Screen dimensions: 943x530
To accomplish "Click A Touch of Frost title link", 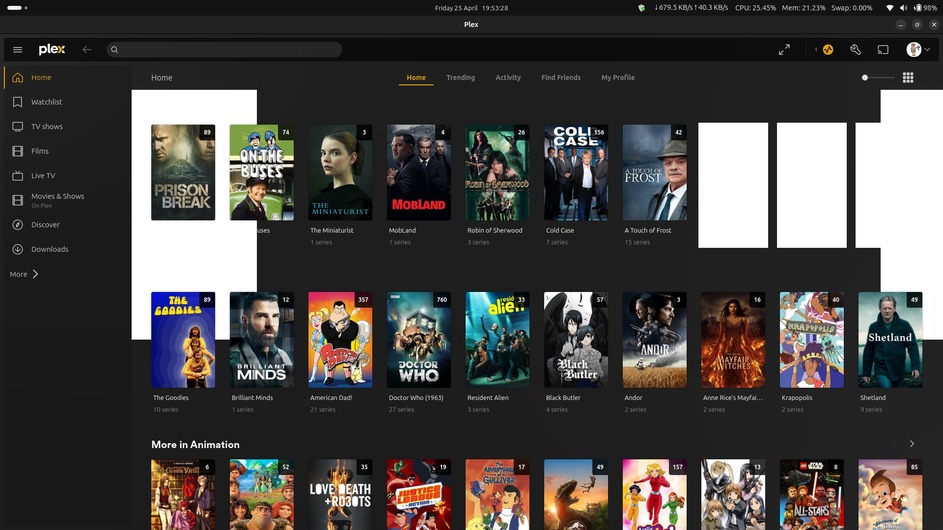I will point(648,230).
